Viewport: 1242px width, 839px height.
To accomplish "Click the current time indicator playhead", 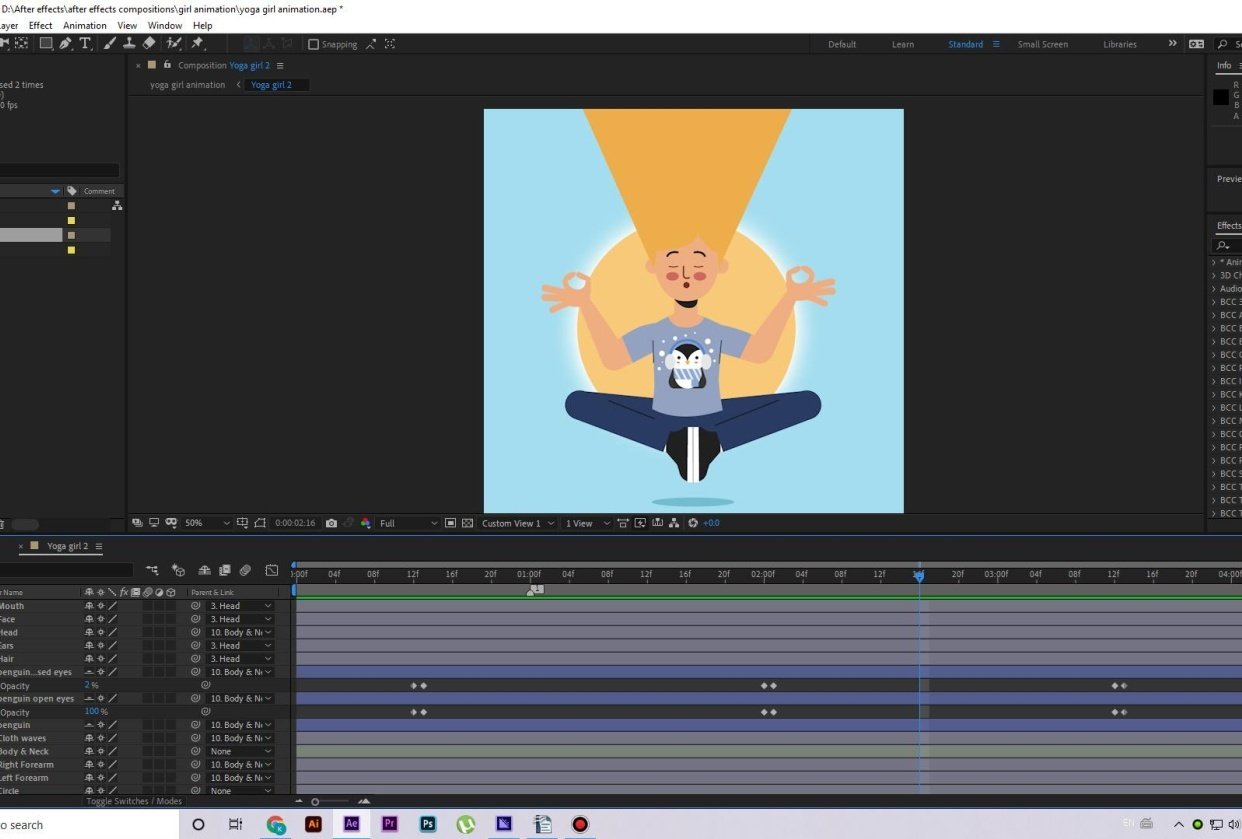I will 919,575.
